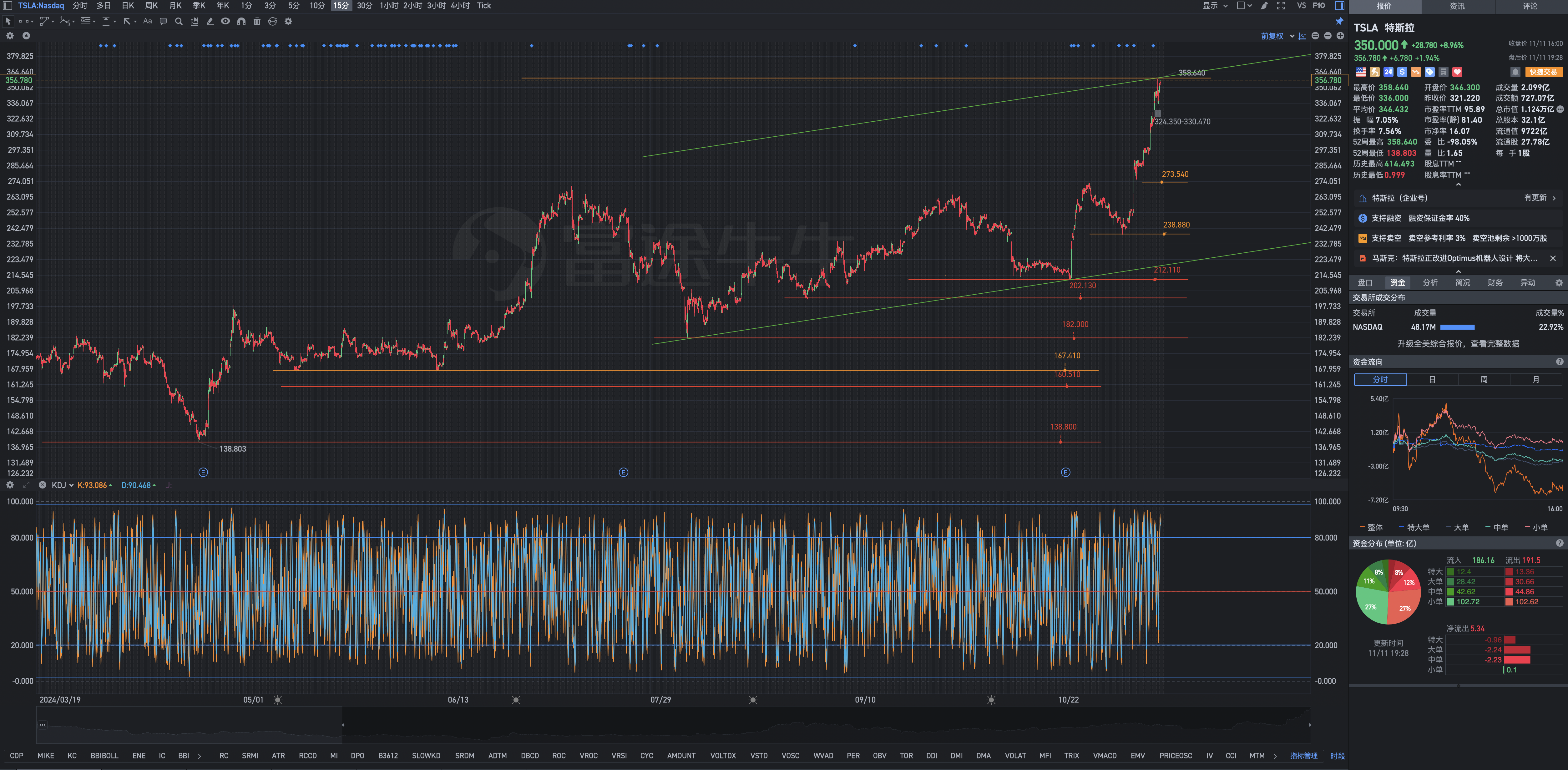Click the sync drawings icon
This screenshot has height=770, width=1568.
point(273,21)
